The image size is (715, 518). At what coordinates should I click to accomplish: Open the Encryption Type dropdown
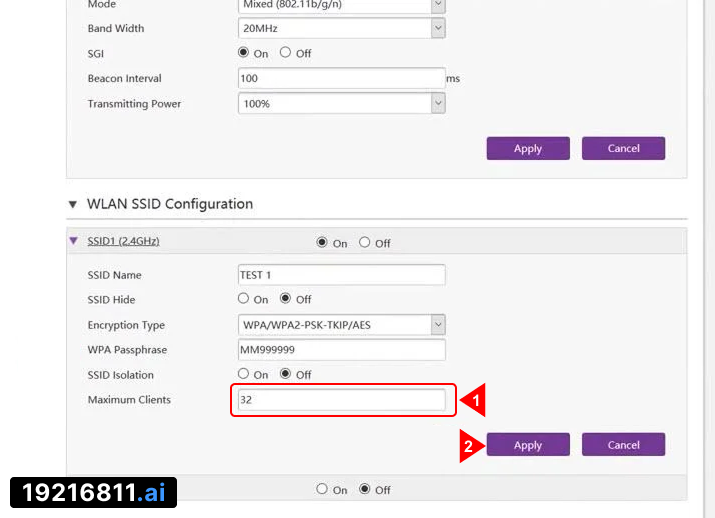click(341, 324)
